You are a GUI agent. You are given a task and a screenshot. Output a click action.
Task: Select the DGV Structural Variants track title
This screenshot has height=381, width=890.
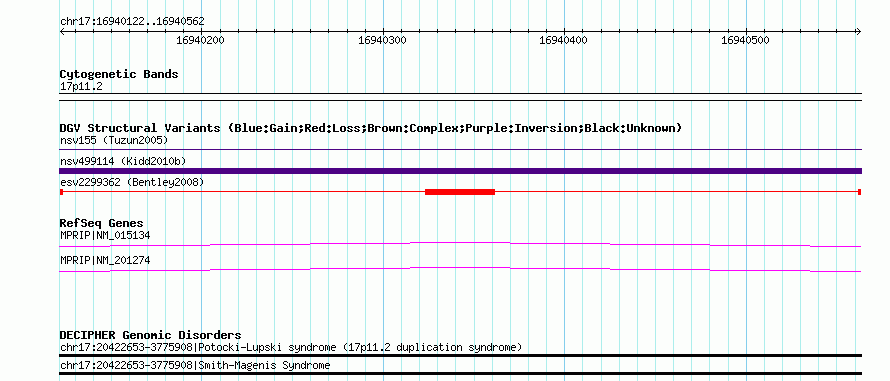click(x=371, y=128)
